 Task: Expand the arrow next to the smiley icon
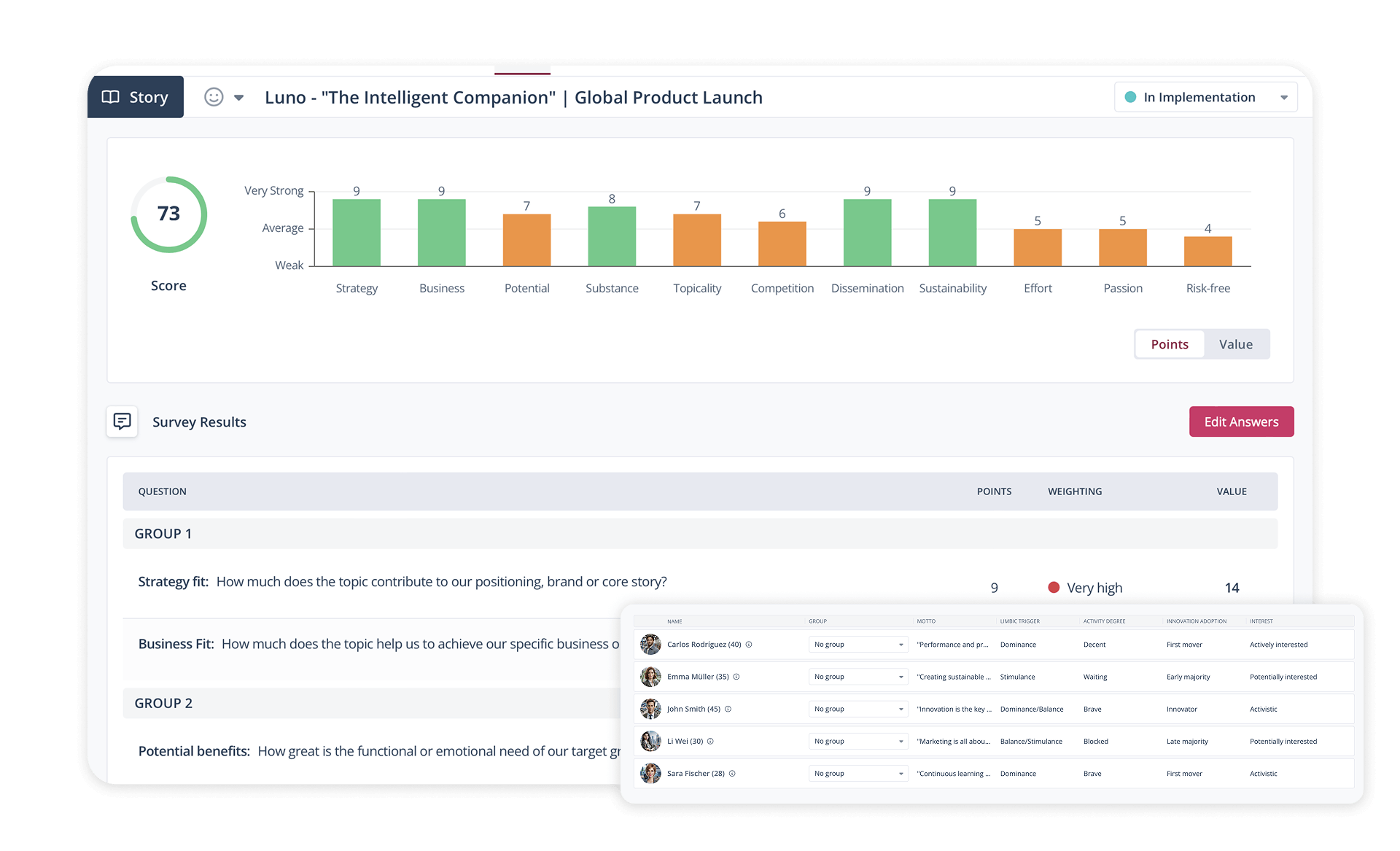point(238,97)
